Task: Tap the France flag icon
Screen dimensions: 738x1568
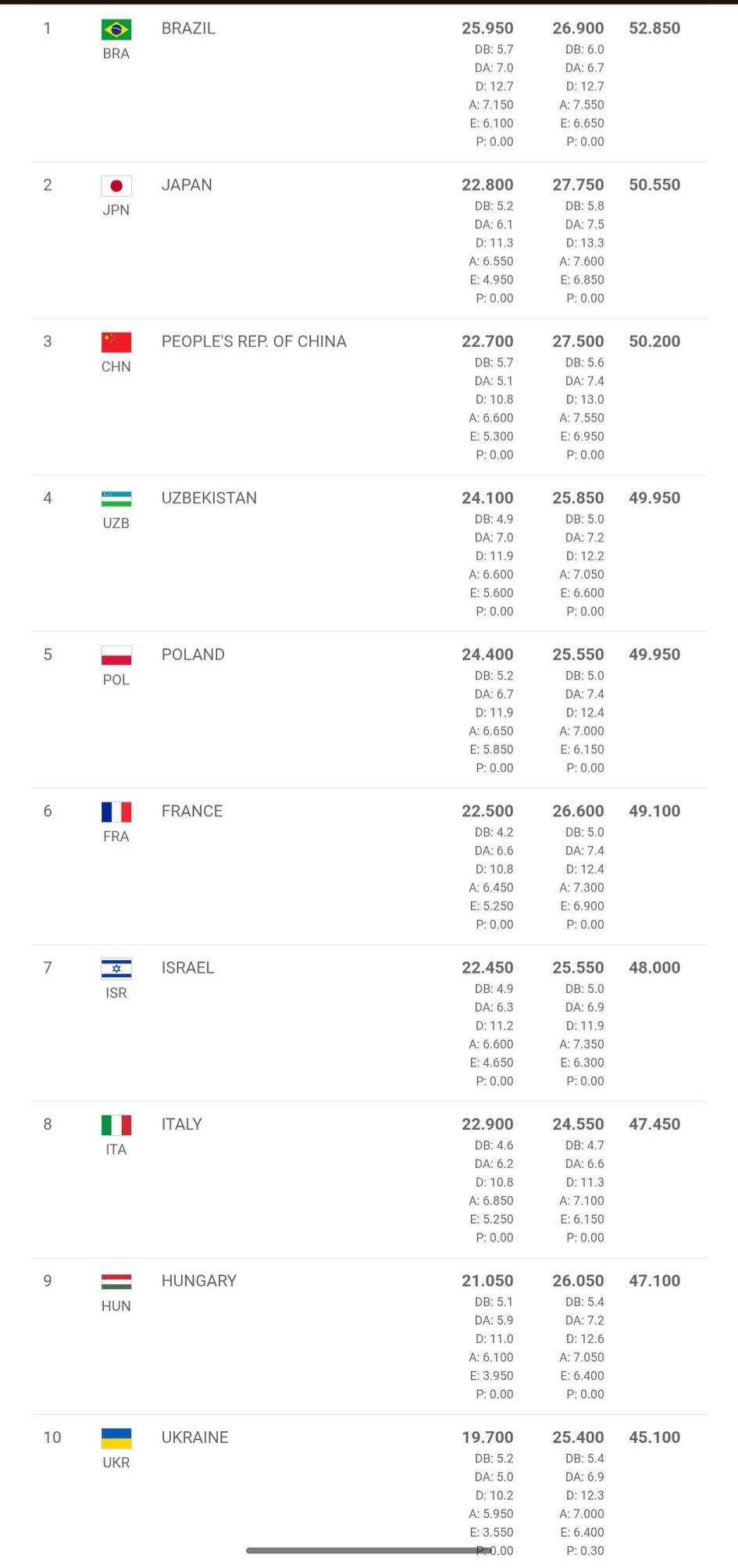Action: point(116,812)
